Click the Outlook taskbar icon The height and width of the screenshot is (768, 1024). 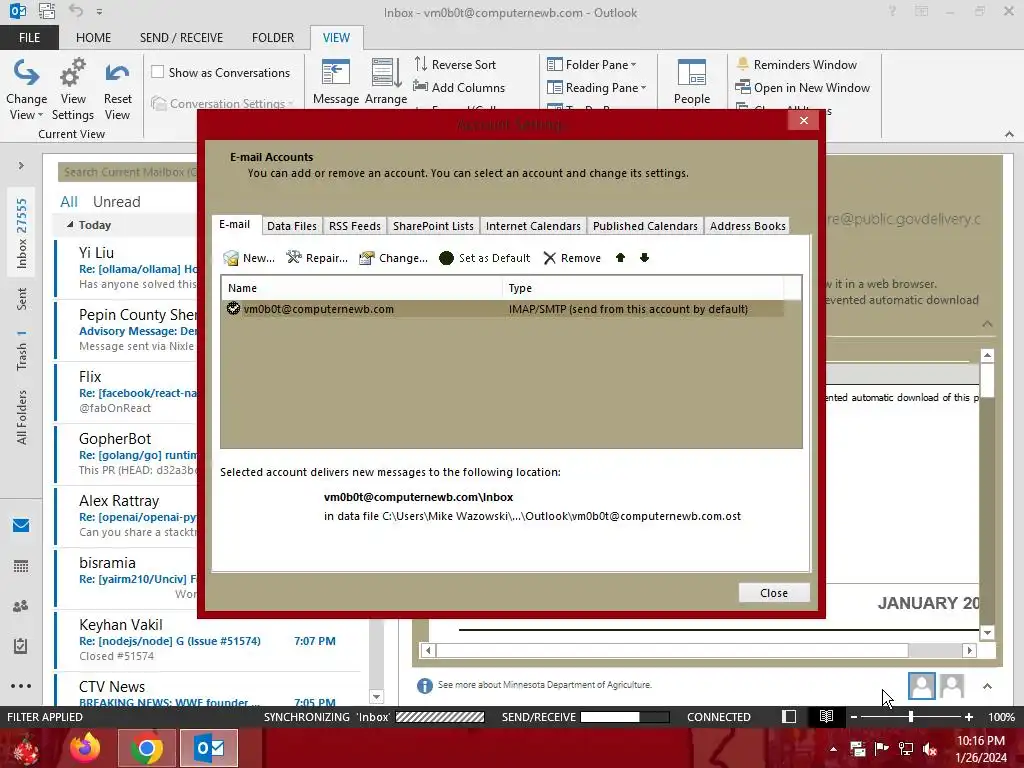pyautogui.click(x=209, y=748)
